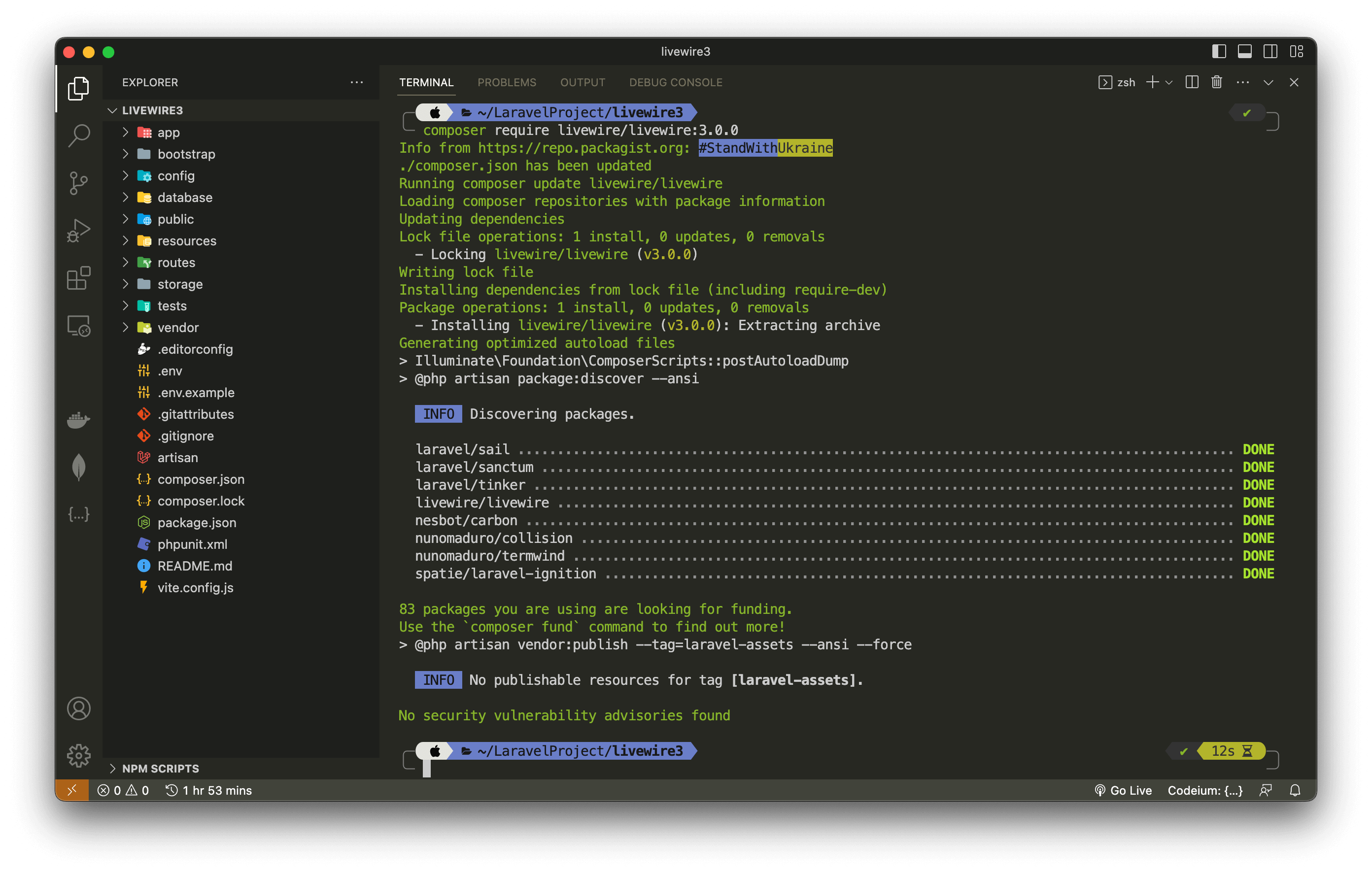Open the Accounts menu icon
The image size is (1372, 874).
79,708
